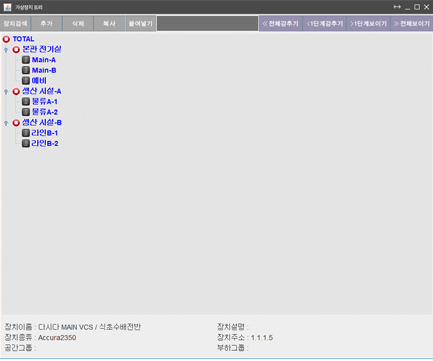Click the 장치주소 1.1.1.5 address text
The width and height of the screenshot is (433, 361).
point(245,338)
